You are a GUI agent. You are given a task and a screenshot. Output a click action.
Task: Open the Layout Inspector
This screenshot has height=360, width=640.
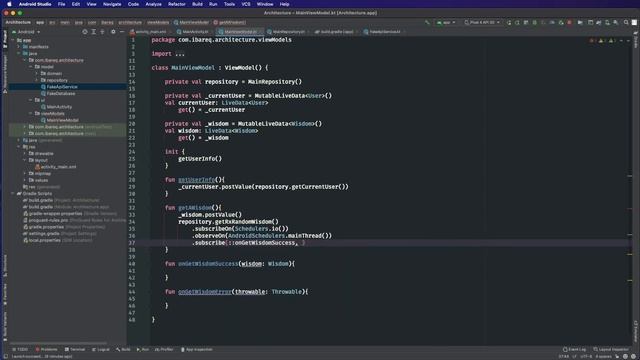pos(611,349)
